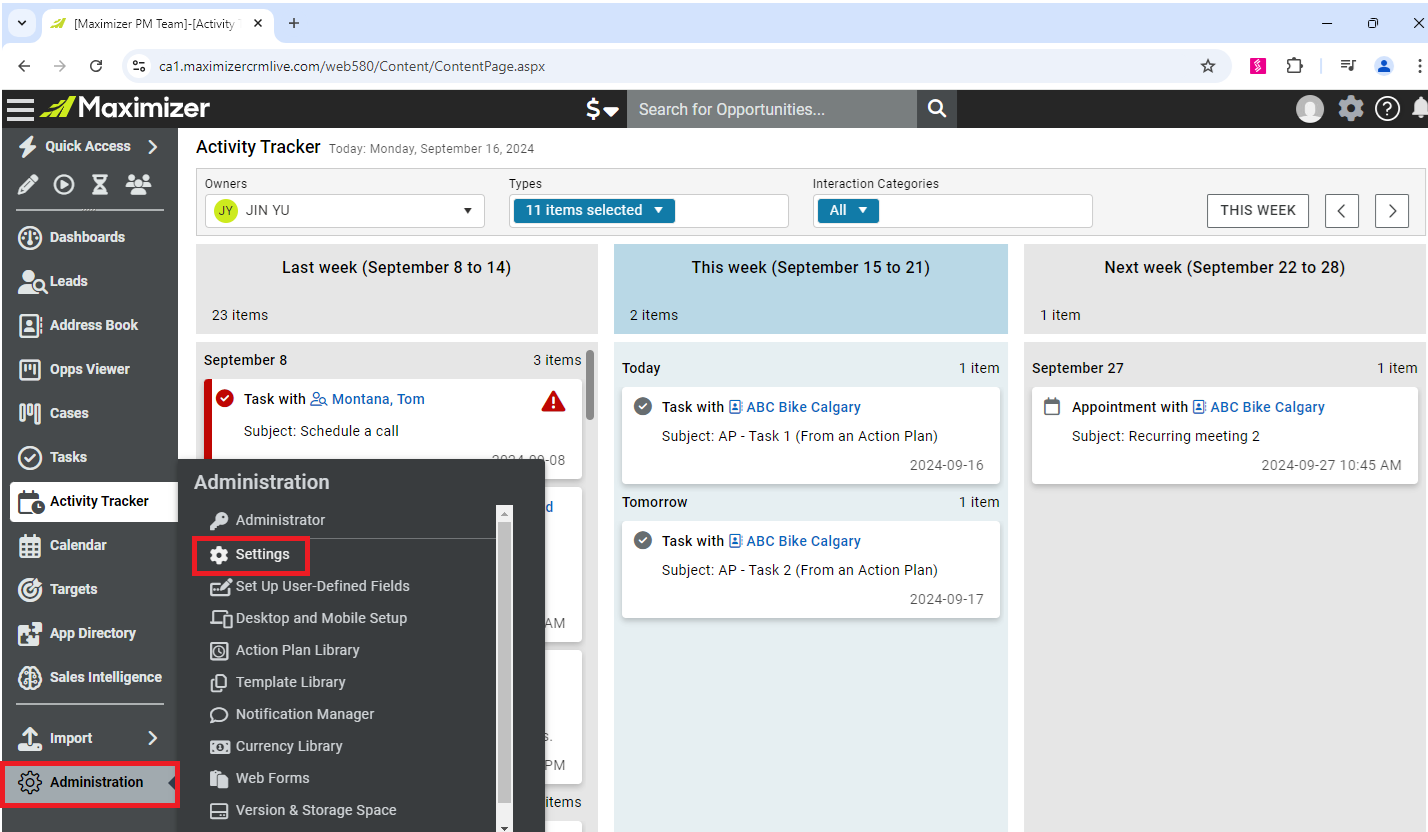The height and width of the screenshot is (832, 1428).
Task: Go to the next week arrow
Action: (x=1392, y=211)
